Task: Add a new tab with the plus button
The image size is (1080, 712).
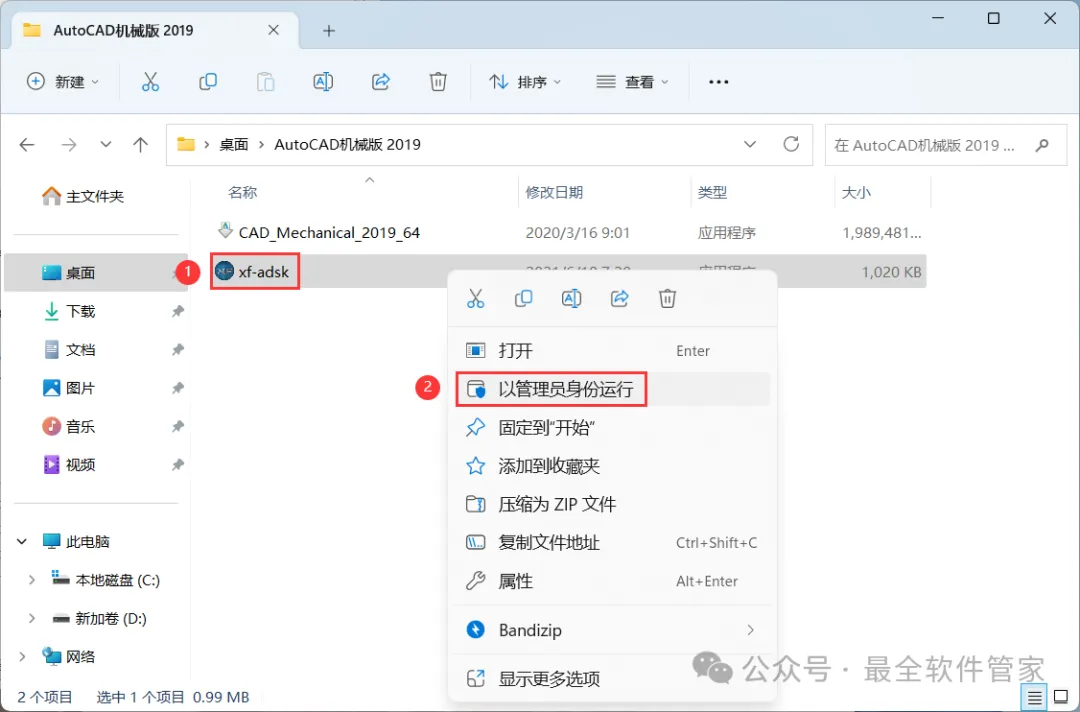Action: (329, 30)
